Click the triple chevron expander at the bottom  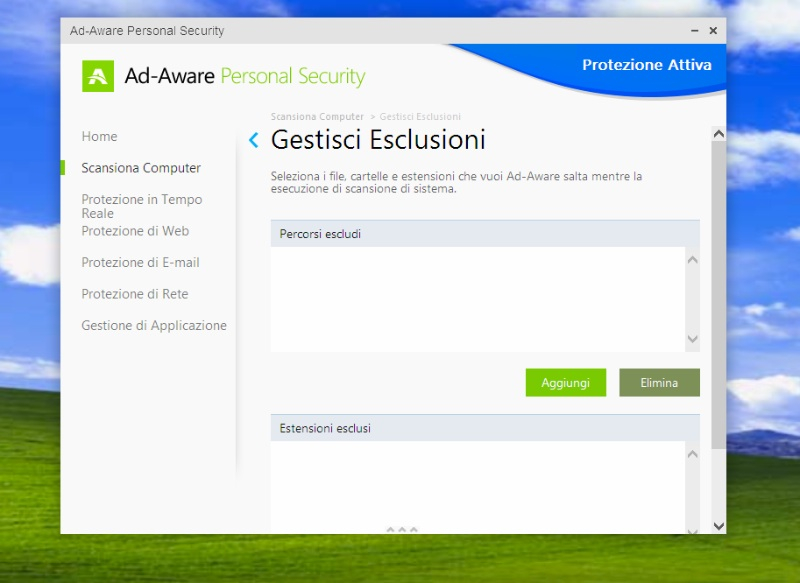[402, 529]
